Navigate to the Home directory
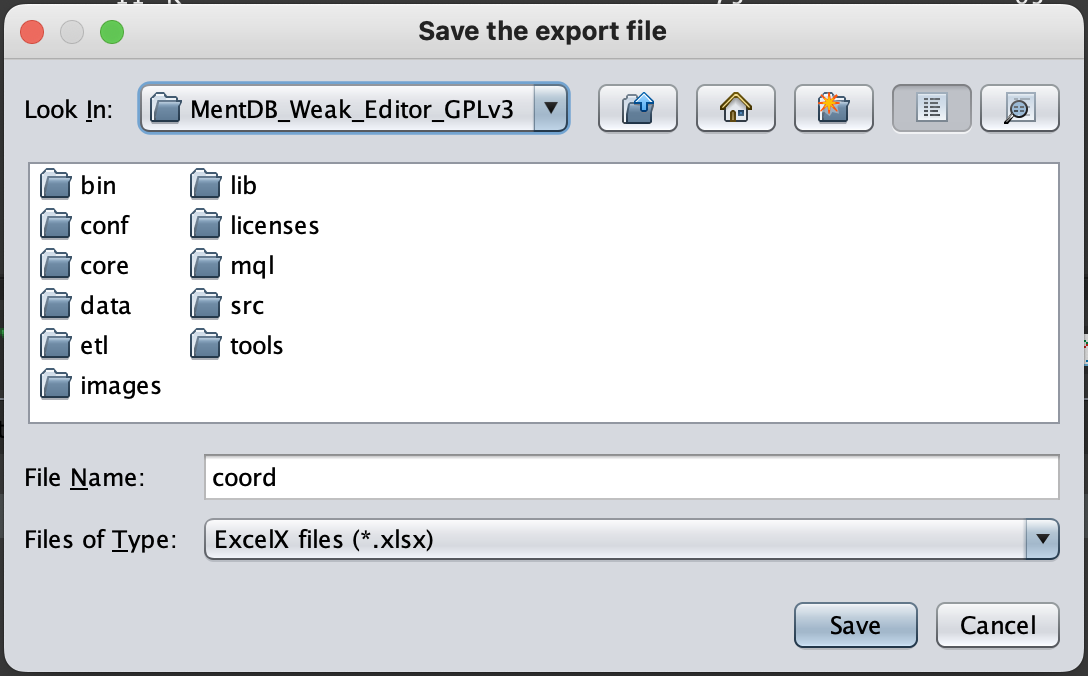Screen dimensions: 1088x676 tap(736, 108)
